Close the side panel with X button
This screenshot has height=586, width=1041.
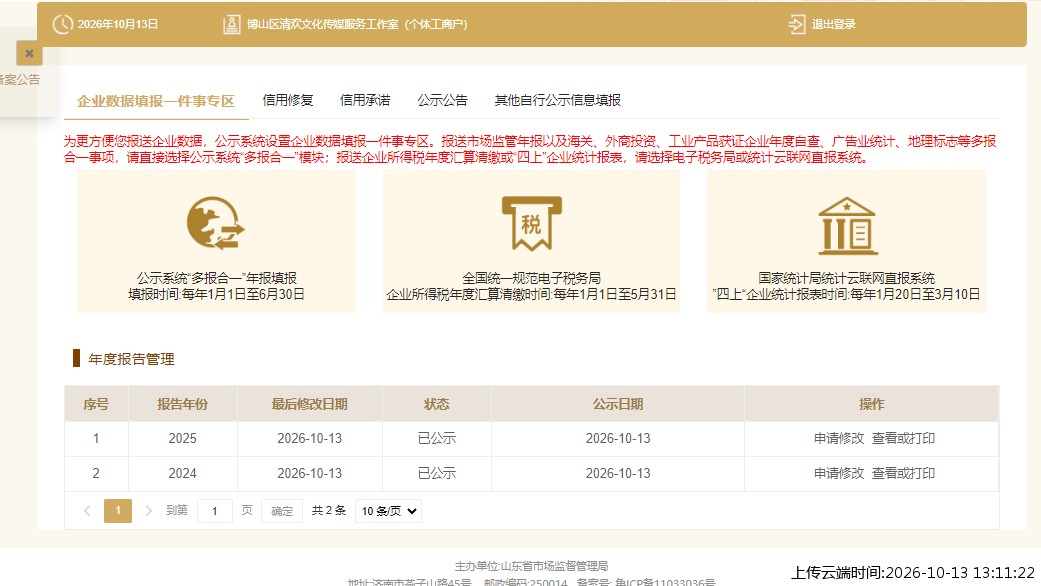click(29, 54)
